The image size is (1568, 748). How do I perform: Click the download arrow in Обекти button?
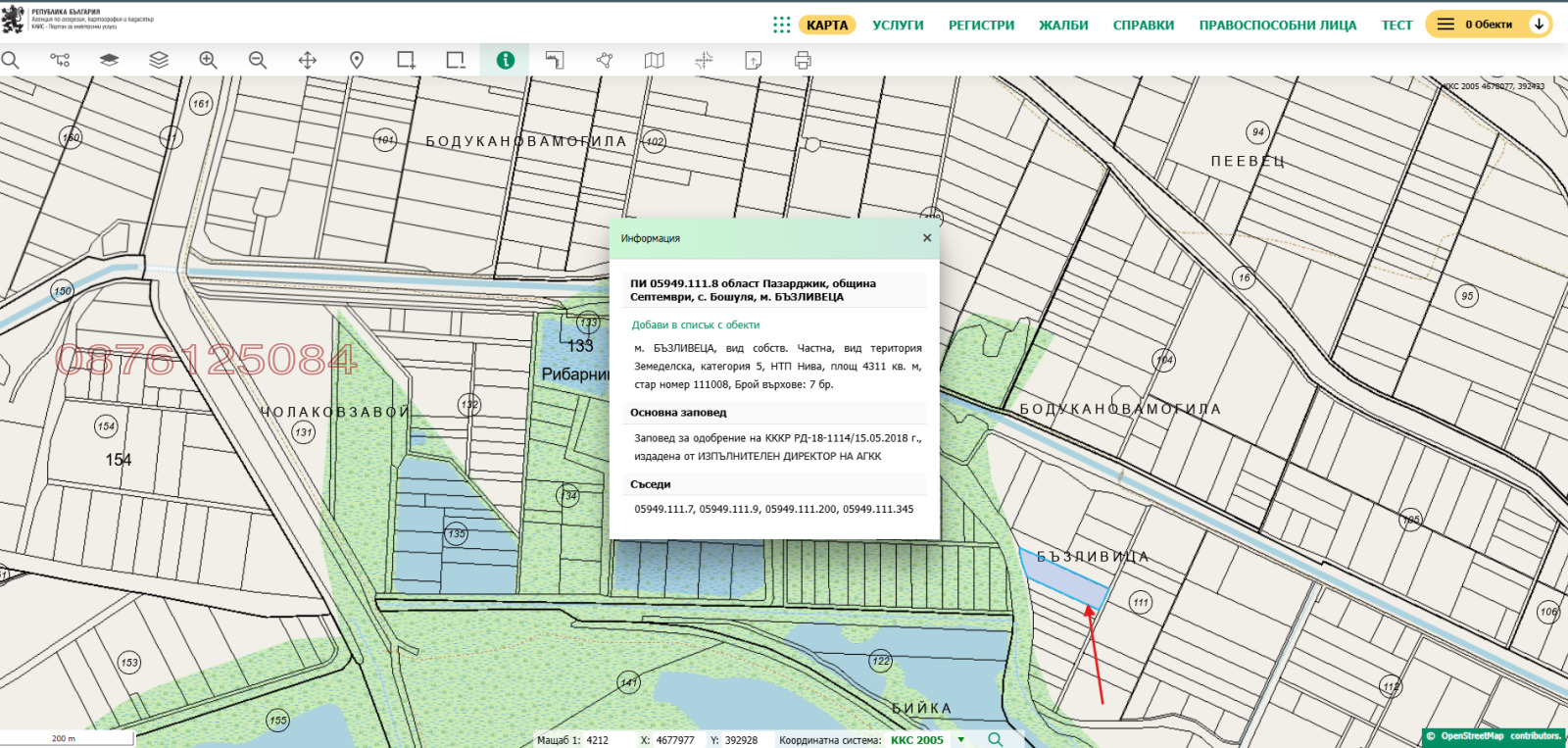pos(1539,25)
